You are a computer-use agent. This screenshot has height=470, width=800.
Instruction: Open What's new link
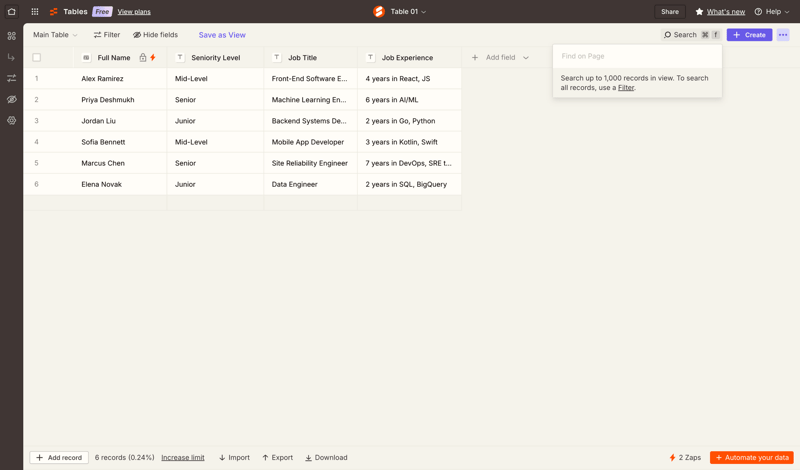pyautogui.click(x=726, y=11)
